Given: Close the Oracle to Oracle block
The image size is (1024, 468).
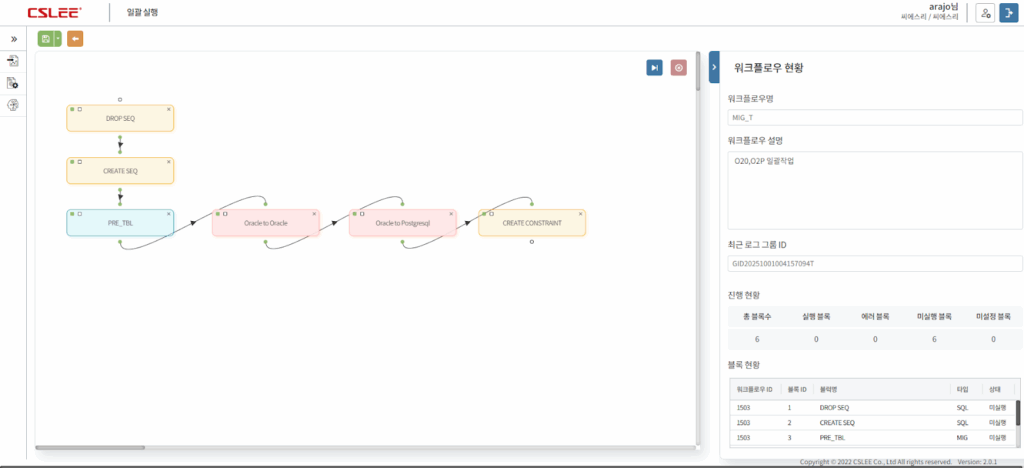Looking at the screenshot, I should (x=314, y=213).
